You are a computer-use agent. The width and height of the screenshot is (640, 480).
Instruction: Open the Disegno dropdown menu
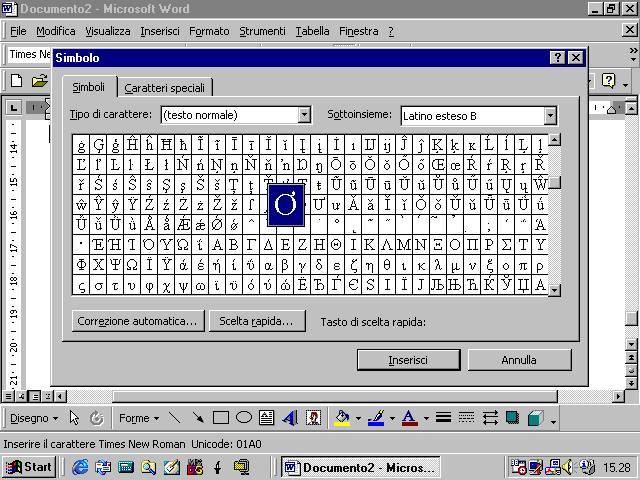pyautogui.click(x=34, y=418)
